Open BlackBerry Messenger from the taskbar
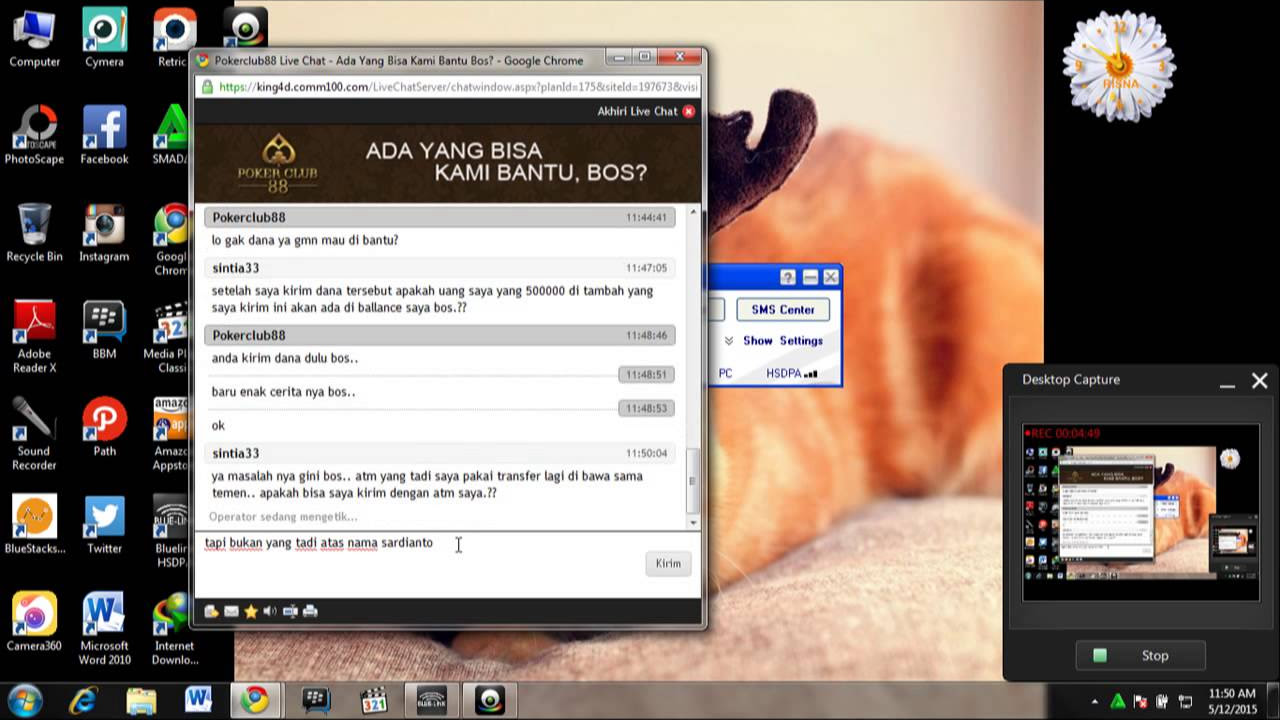 coord(316,700)
